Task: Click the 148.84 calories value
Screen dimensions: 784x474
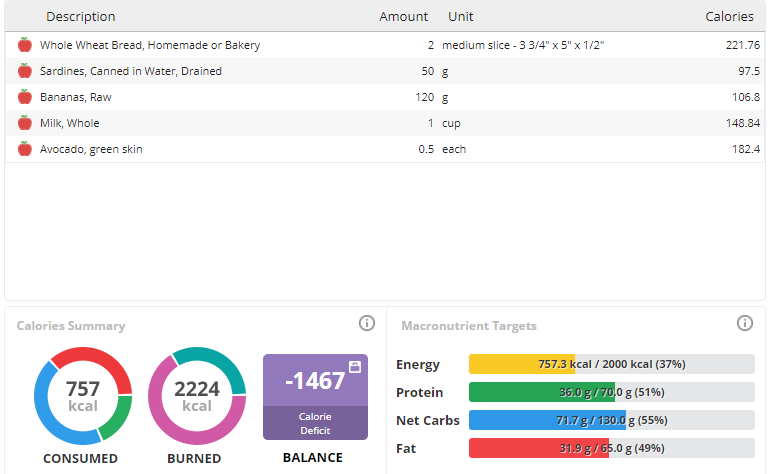Action: tap(742, 123)
